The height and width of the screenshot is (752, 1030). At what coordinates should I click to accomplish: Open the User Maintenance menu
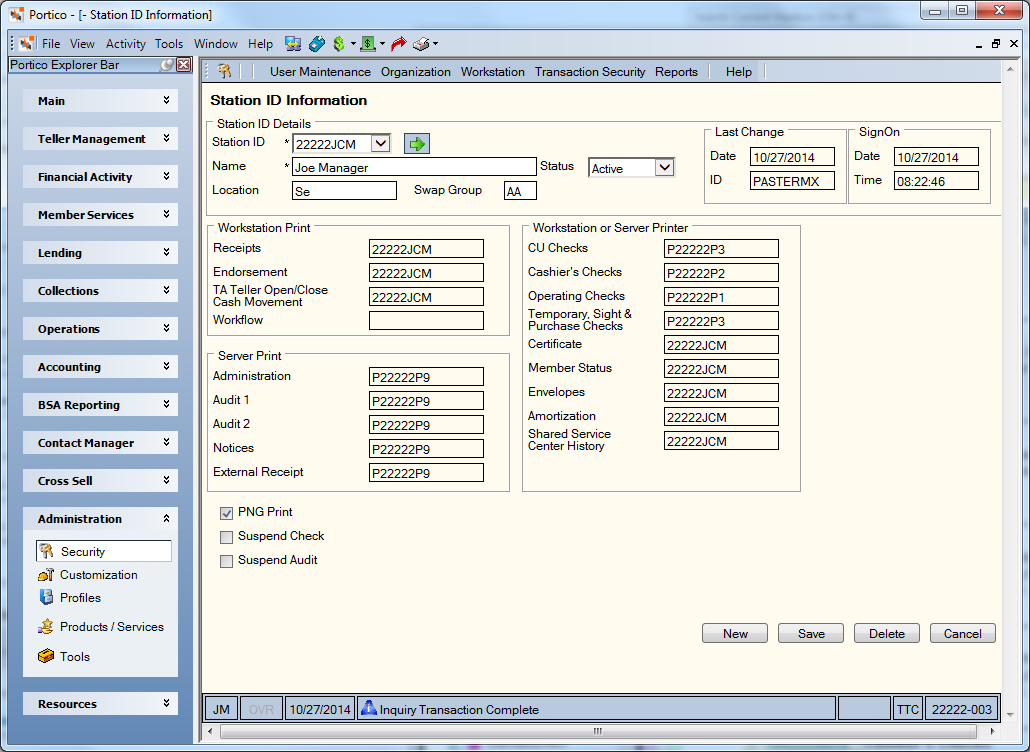click(320, 72)
